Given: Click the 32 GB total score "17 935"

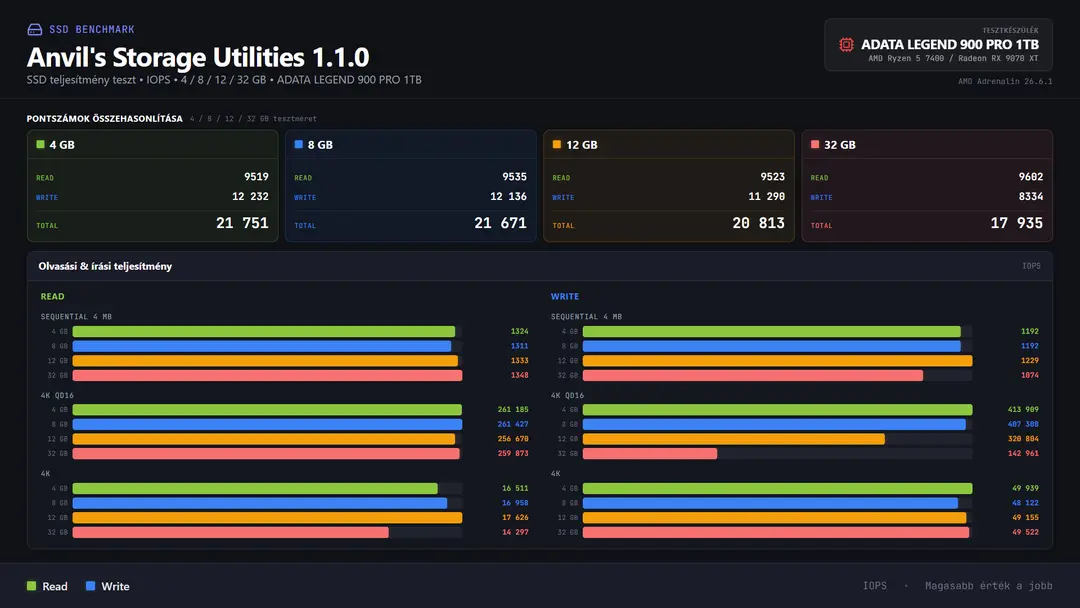Looking at the screenshot, I should pyautogui.click(x=1017, y=223).
